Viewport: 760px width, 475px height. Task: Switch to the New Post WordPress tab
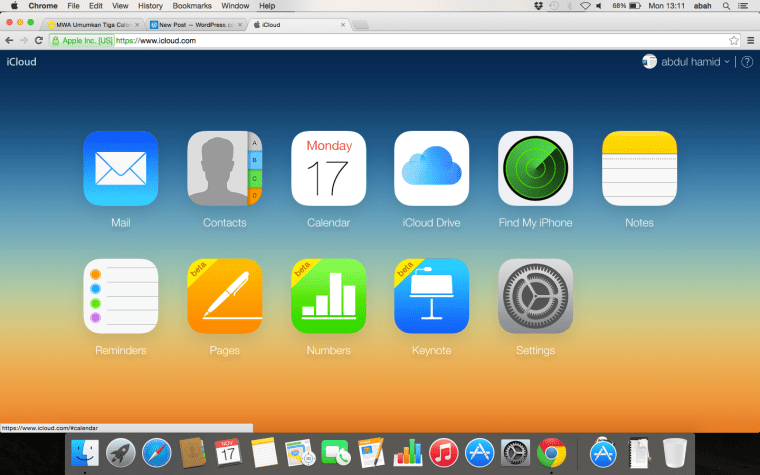pos(196,25)
